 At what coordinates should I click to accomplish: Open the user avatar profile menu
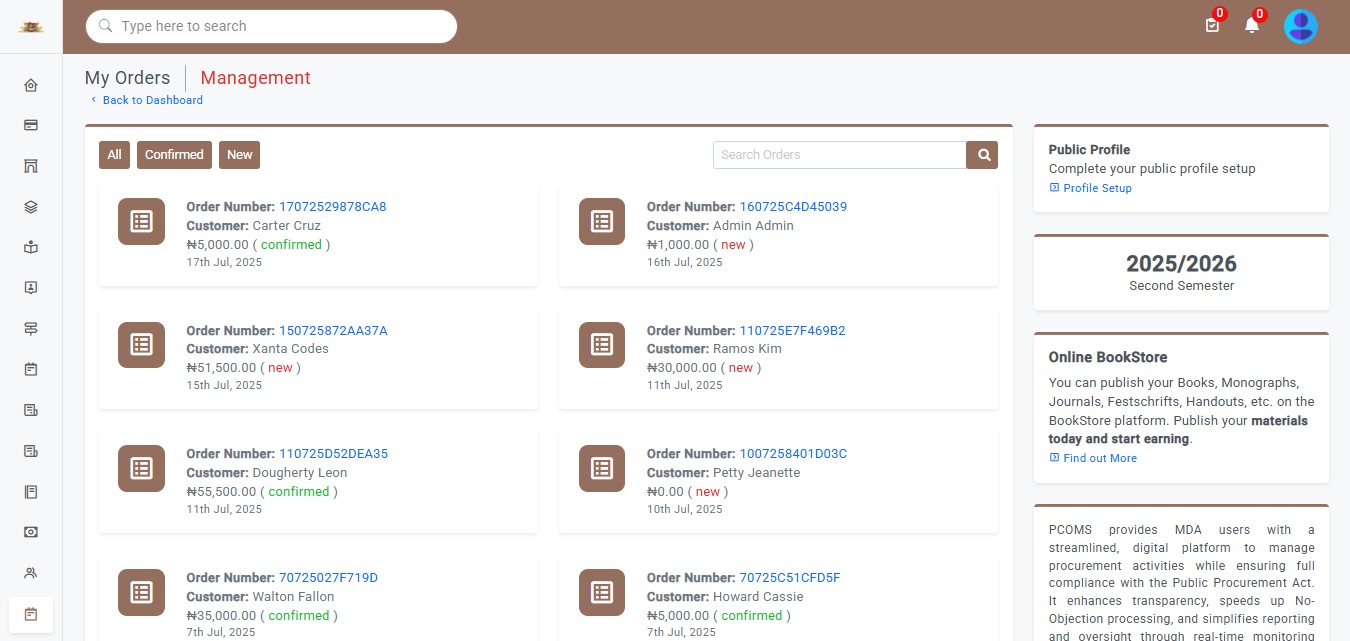pyautogui.click(x=1300, y=26)
